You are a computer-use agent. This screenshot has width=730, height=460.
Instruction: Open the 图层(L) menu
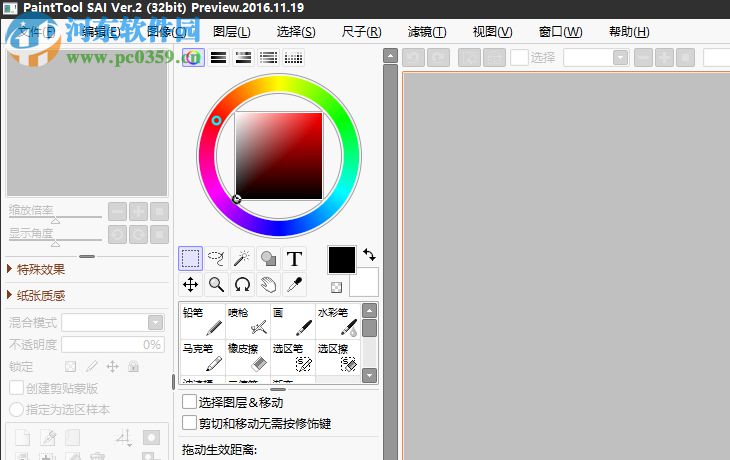(231, 32)
